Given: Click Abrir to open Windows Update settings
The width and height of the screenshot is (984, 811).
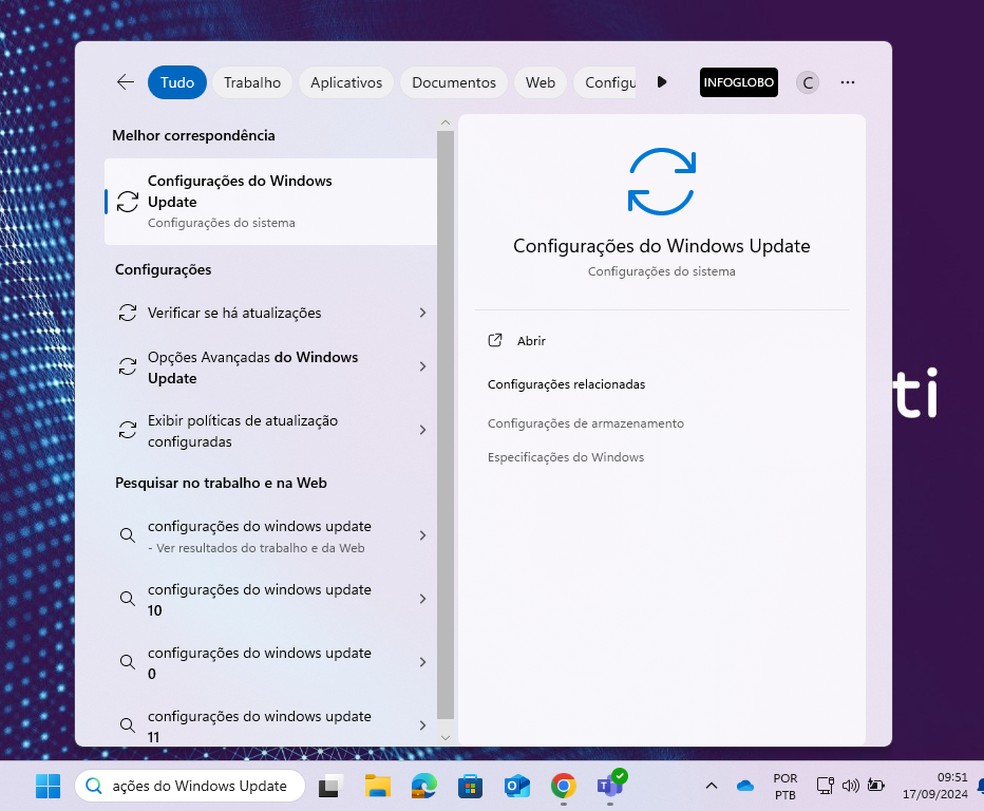Looking at the screenshot, I should [x=532, y=341].
